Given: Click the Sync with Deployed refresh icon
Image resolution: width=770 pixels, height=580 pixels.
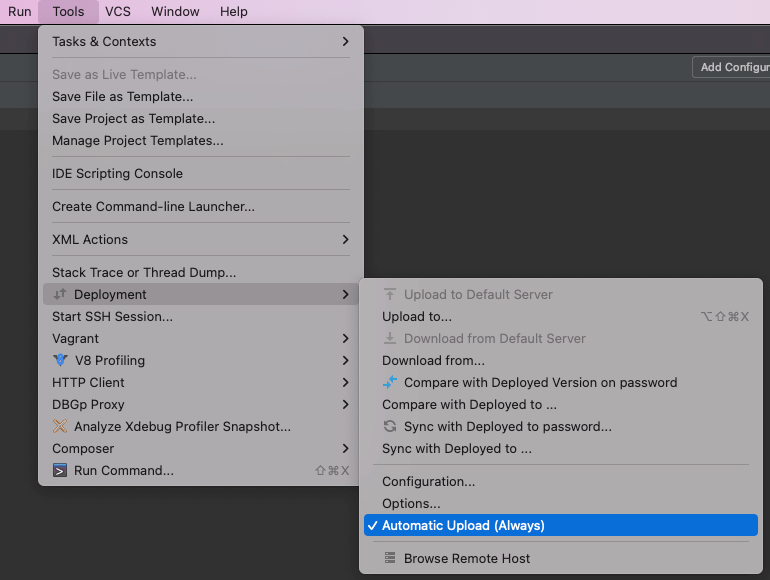Looking at the screenshot, I should (390, 426).
